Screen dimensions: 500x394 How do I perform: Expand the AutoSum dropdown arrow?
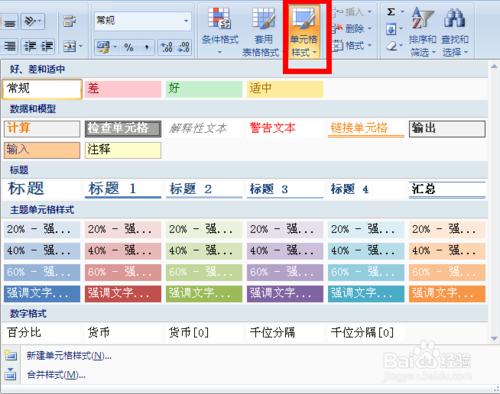[x=402, y=12]
